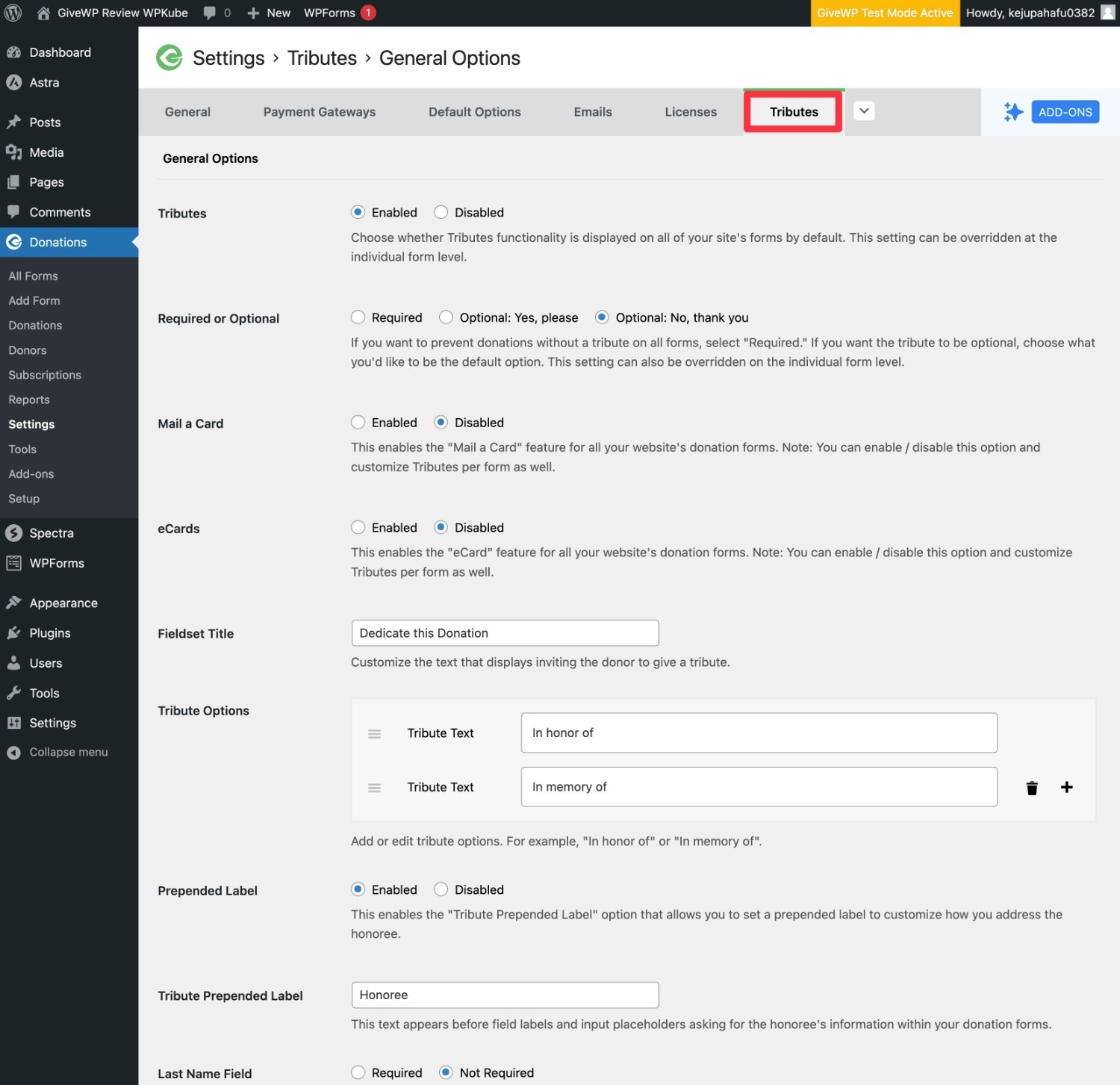
Task: Click the Pages icon in sidebar
Action: click(x=13, y=182)
